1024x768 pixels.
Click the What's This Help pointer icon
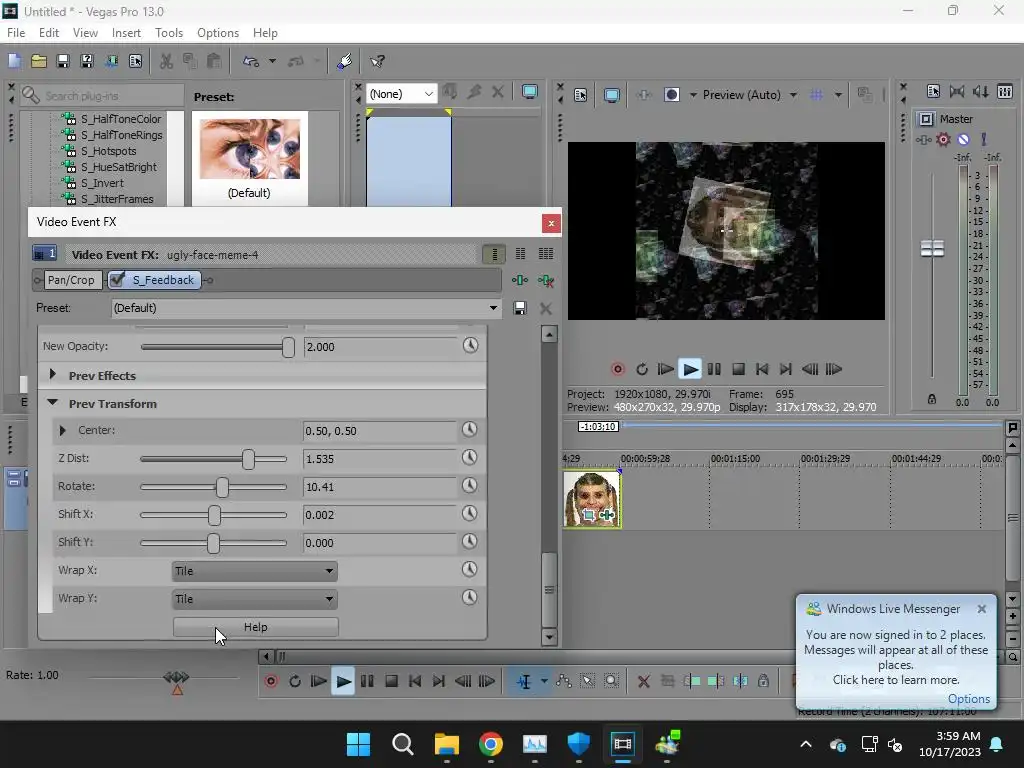point(377,61)
